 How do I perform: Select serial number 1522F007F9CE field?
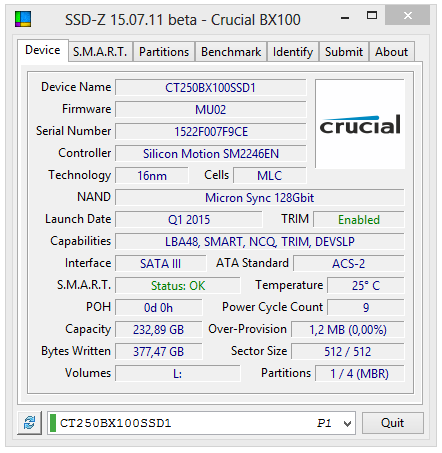(211, 132)
